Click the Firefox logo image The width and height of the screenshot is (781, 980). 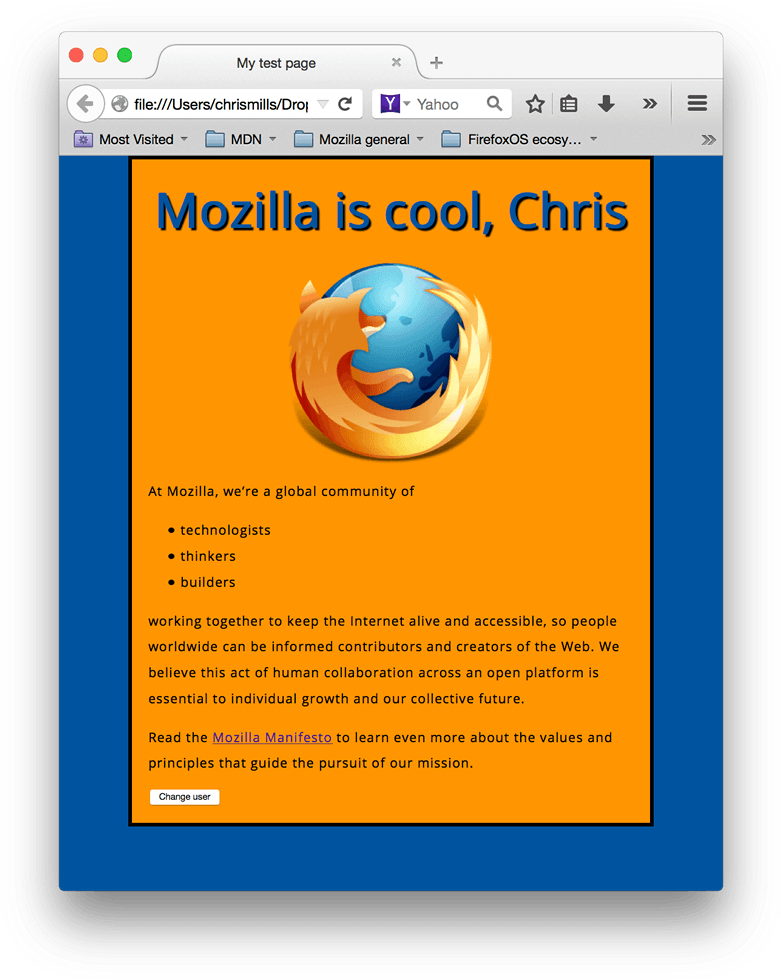click(391, 361)
